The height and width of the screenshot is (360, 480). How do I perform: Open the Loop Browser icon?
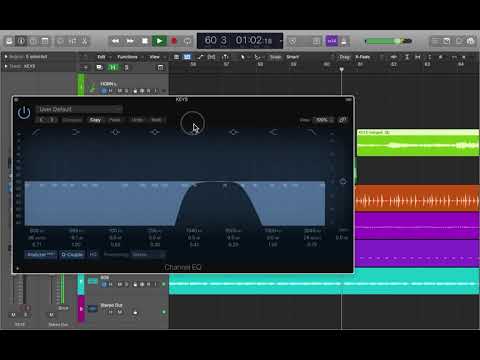click(x=459, y=41)
